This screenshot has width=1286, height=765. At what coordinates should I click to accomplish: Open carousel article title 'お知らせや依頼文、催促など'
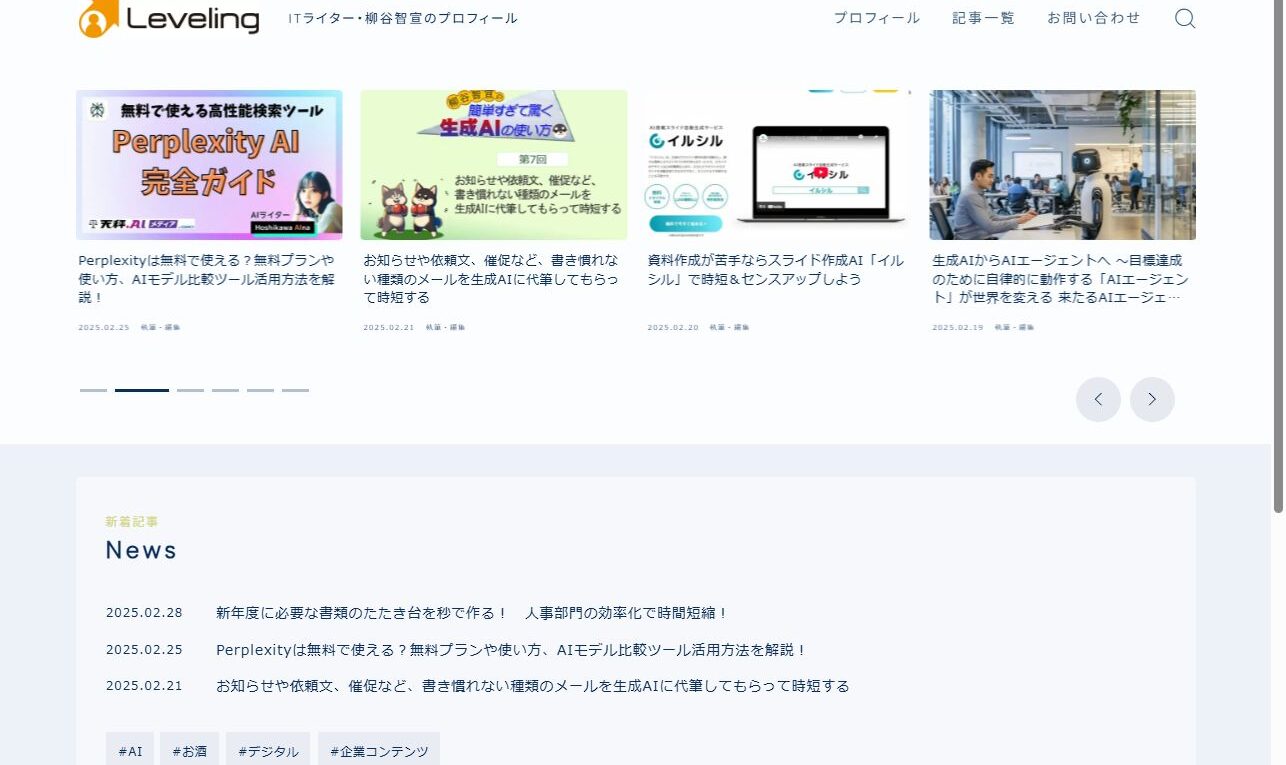click(492, 279)
